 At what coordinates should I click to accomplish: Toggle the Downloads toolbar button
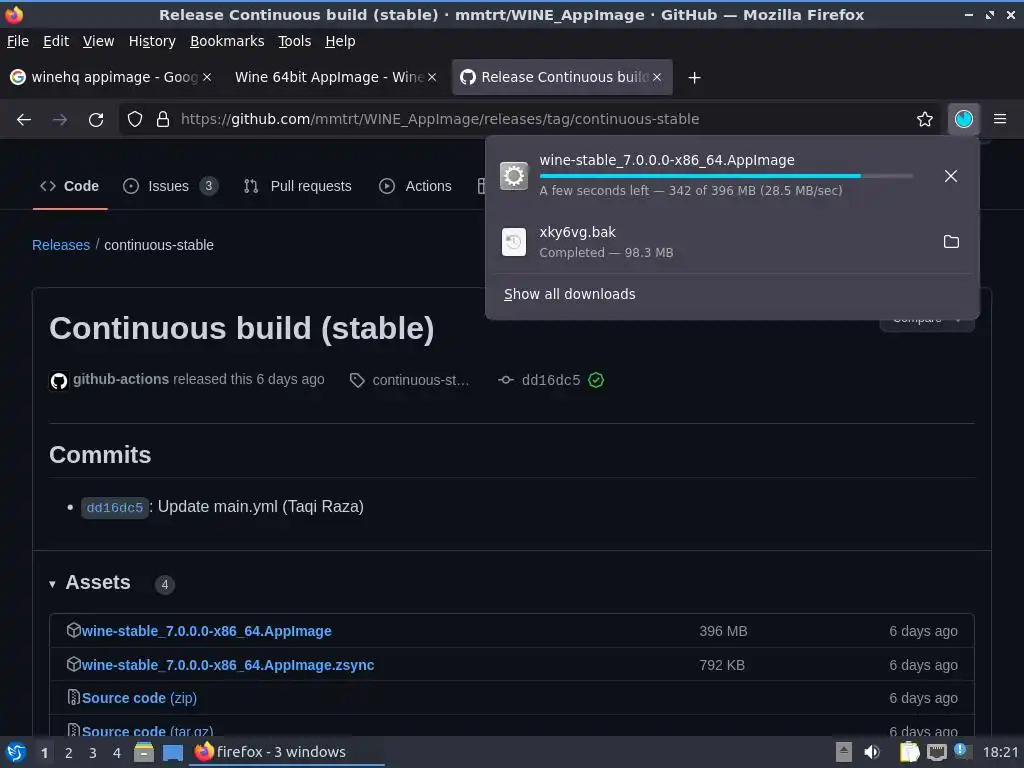pos(964,119)
